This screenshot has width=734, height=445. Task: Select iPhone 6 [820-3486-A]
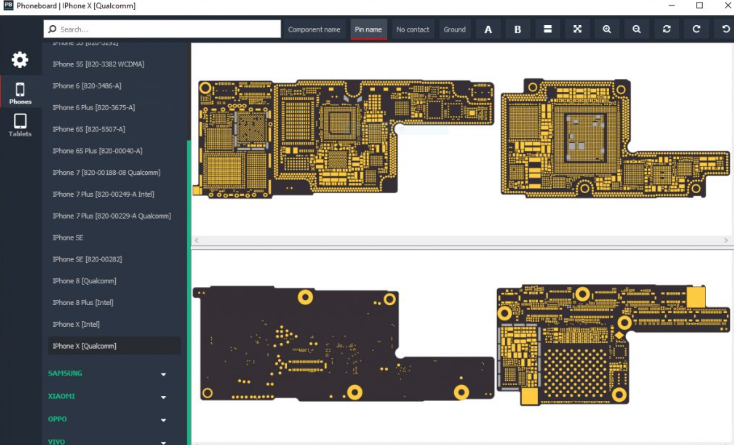tap(87, 86)
